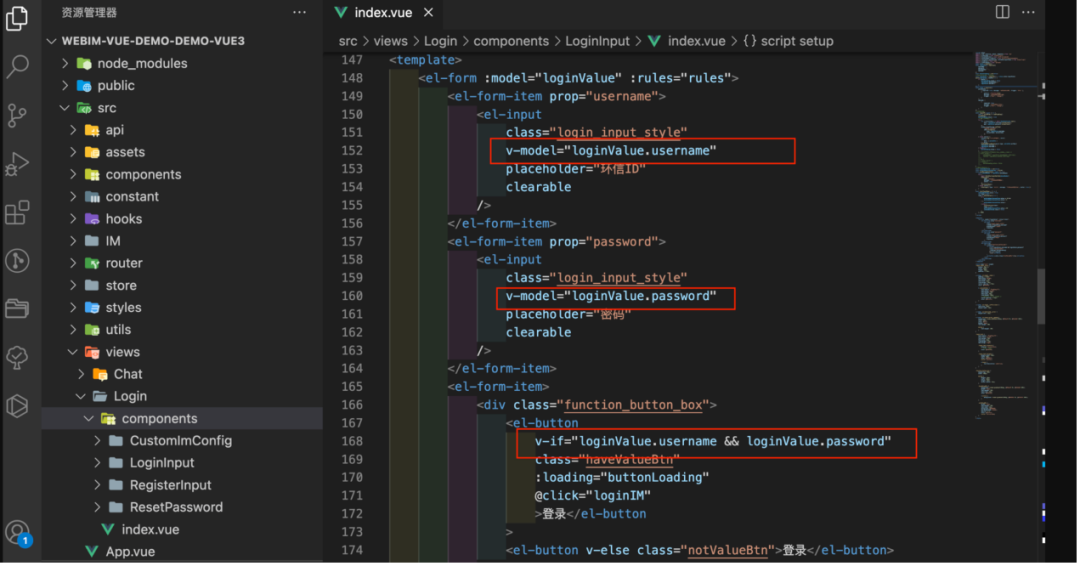Click line number 152 in gutter
1080x566 pixels.
(352, 151)
